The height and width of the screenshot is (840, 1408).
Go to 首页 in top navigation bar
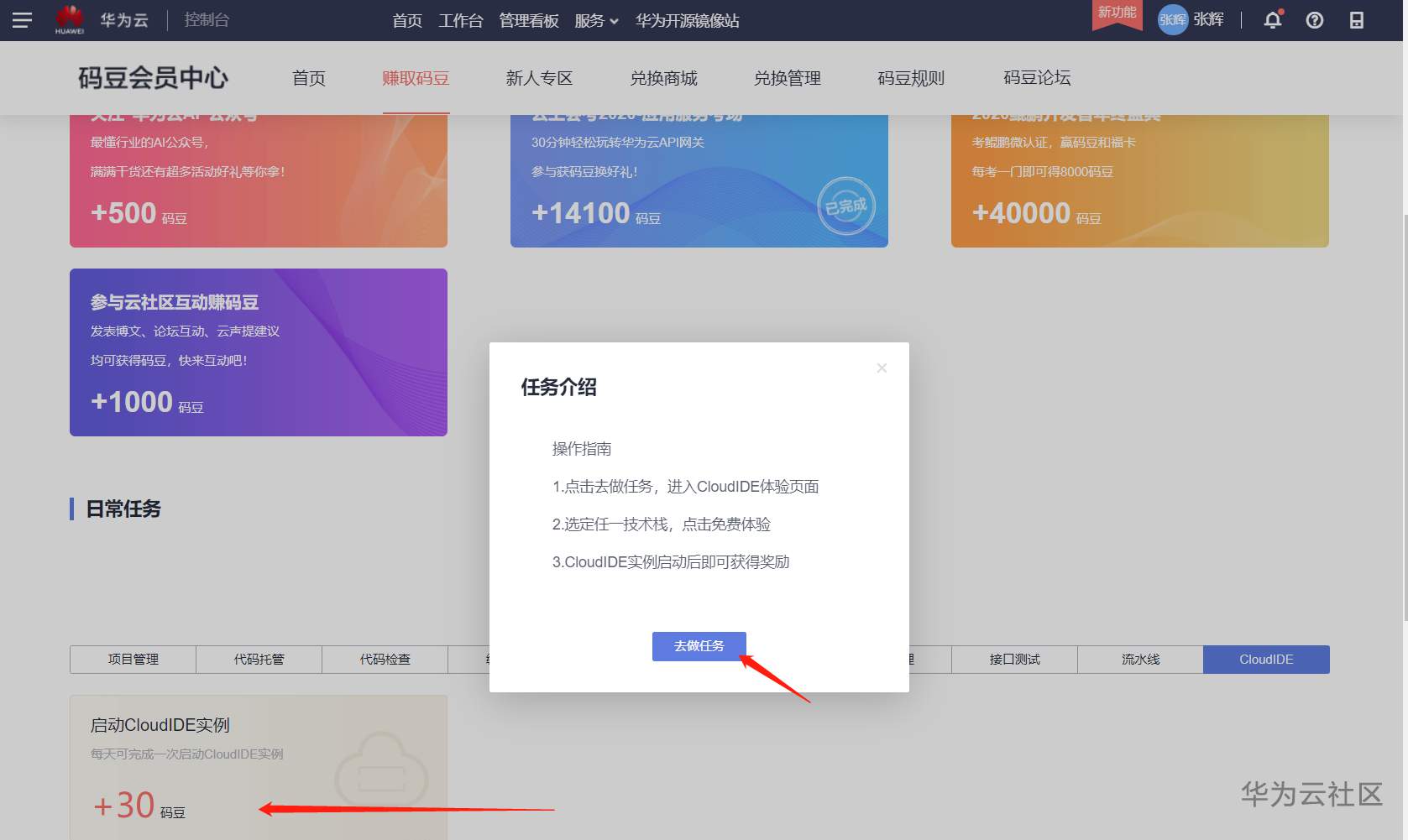pos(407,20)
